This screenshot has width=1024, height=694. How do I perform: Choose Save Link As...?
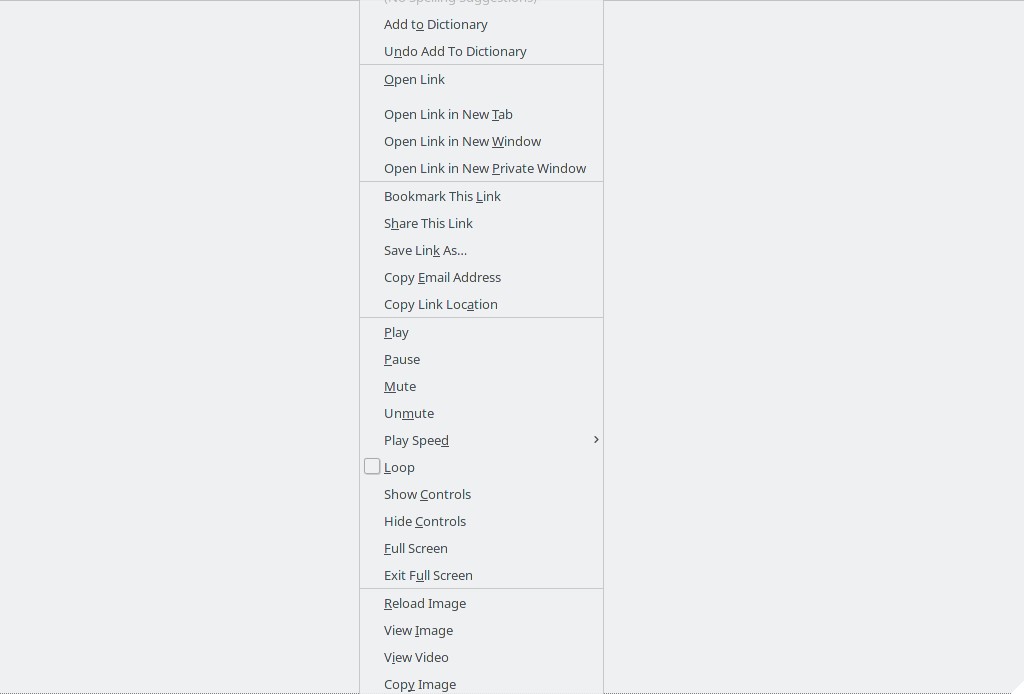point(481,251)
